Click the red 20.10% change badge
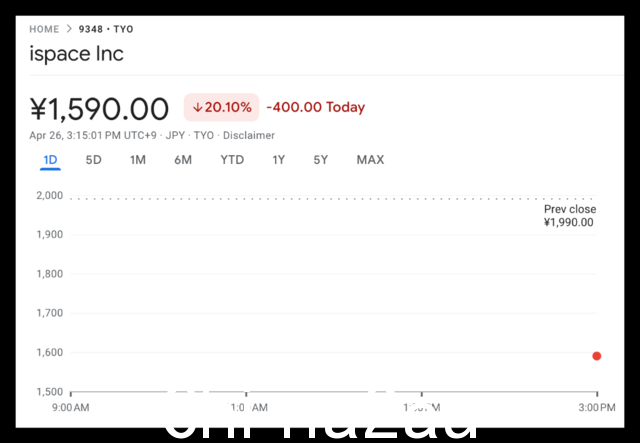This screenshot has width=640, height=443. click(x=221, y=107)
